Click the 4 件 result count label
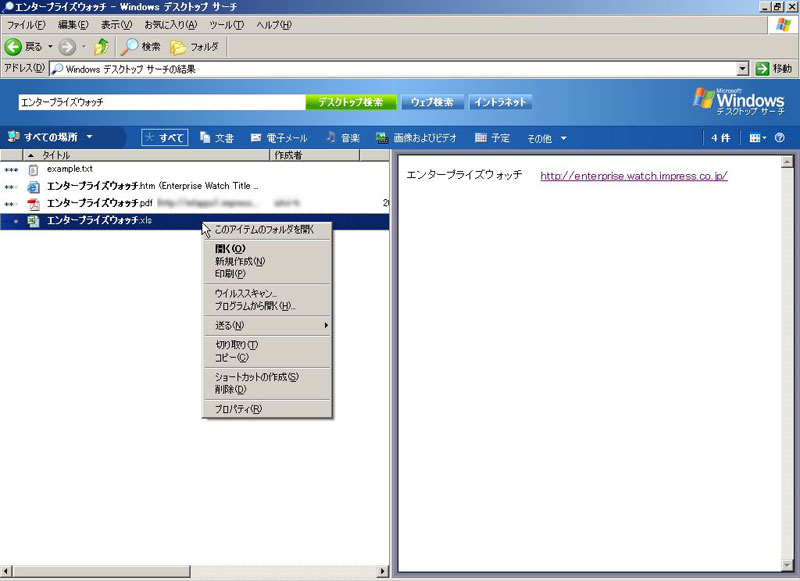This screenshot has height=581, width=800. click(x=720, y=138)
